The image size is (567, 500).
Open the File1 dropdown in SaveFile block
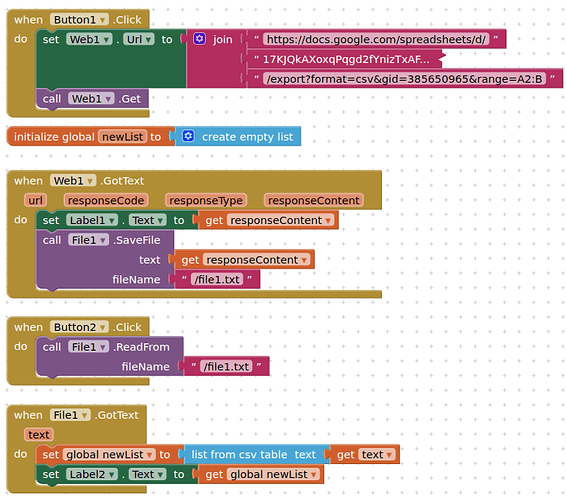pos(88,240)
